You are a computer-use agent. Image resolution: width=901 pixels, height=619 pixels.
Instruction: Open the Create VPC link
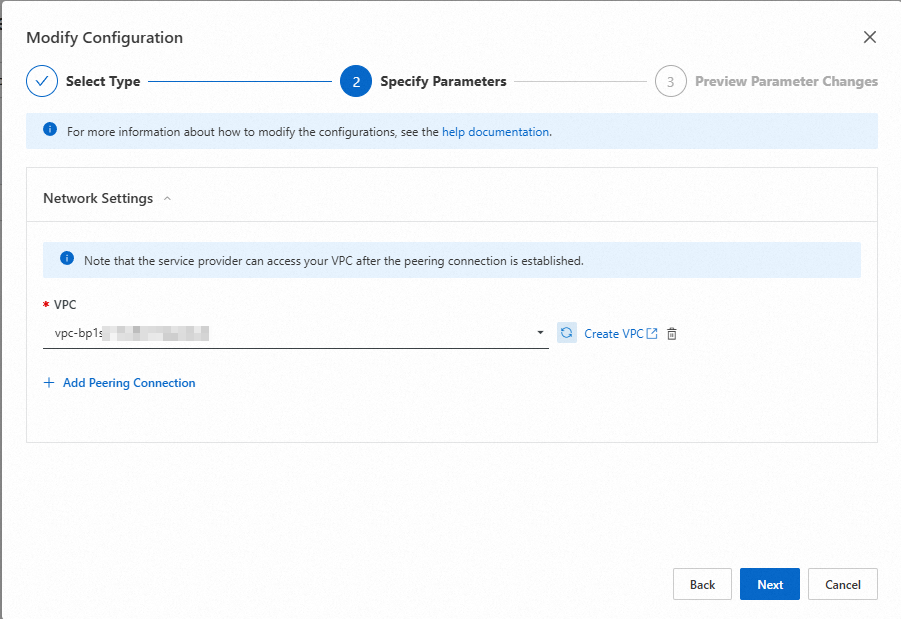click(x=614, y=334)
